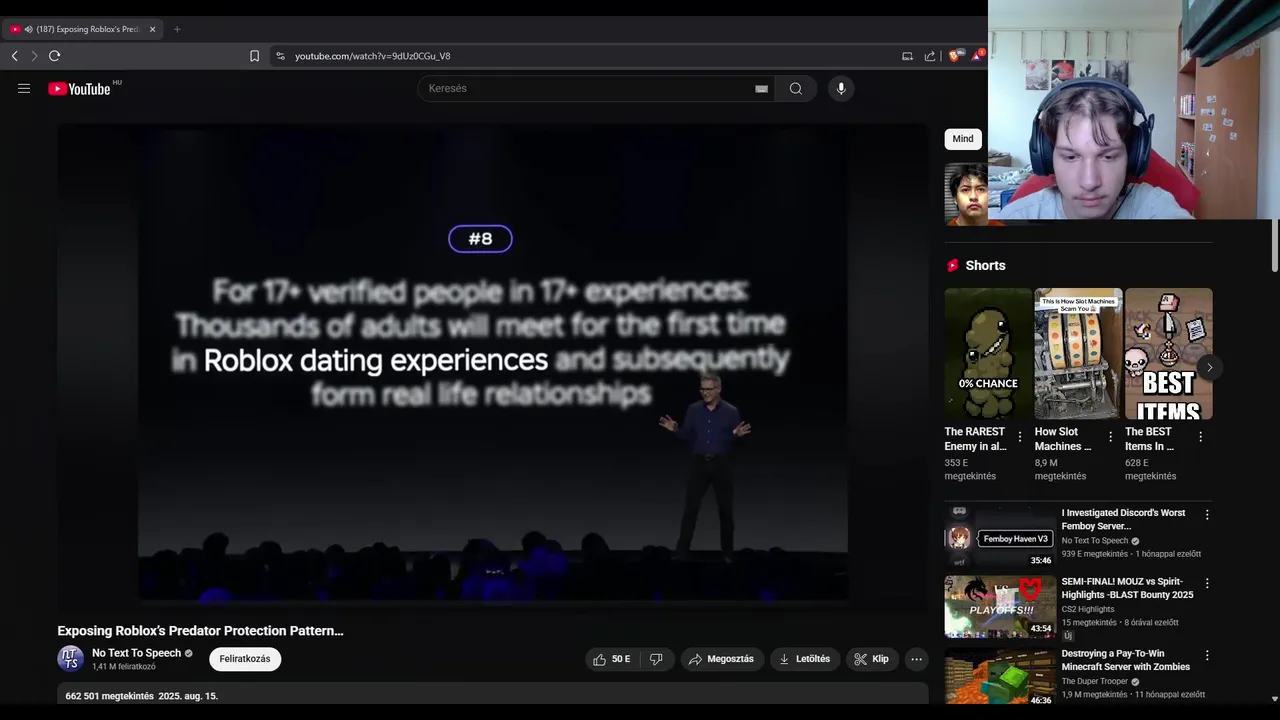
Task: Click the browser back arrow
Action: point(14,56)
